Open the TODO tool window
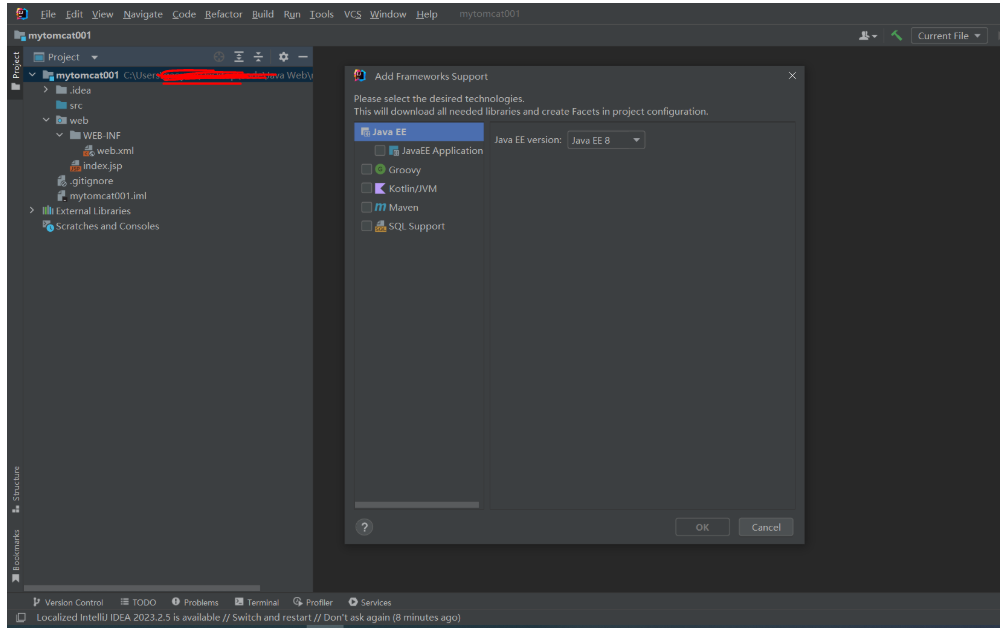This screenshot has height=628, width=1000. tap(138, 602)
